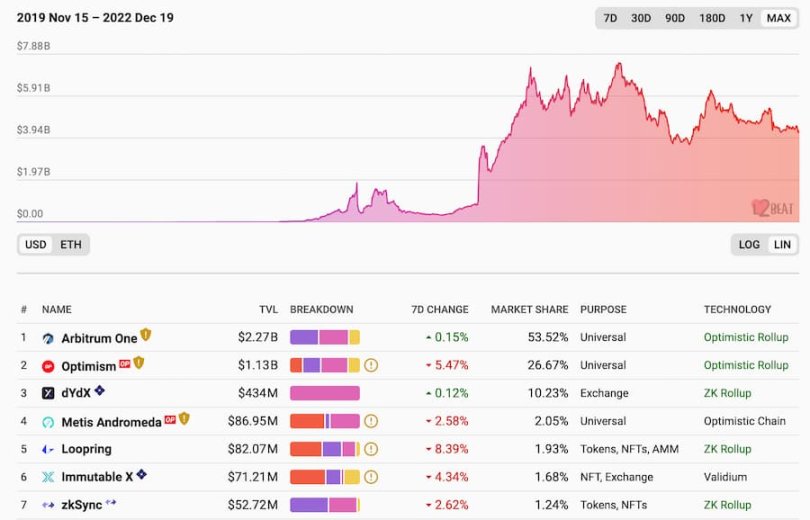Click the StarkEx diamond badge beside dYdX
This screenshot has height=520, width=810.
100,391
